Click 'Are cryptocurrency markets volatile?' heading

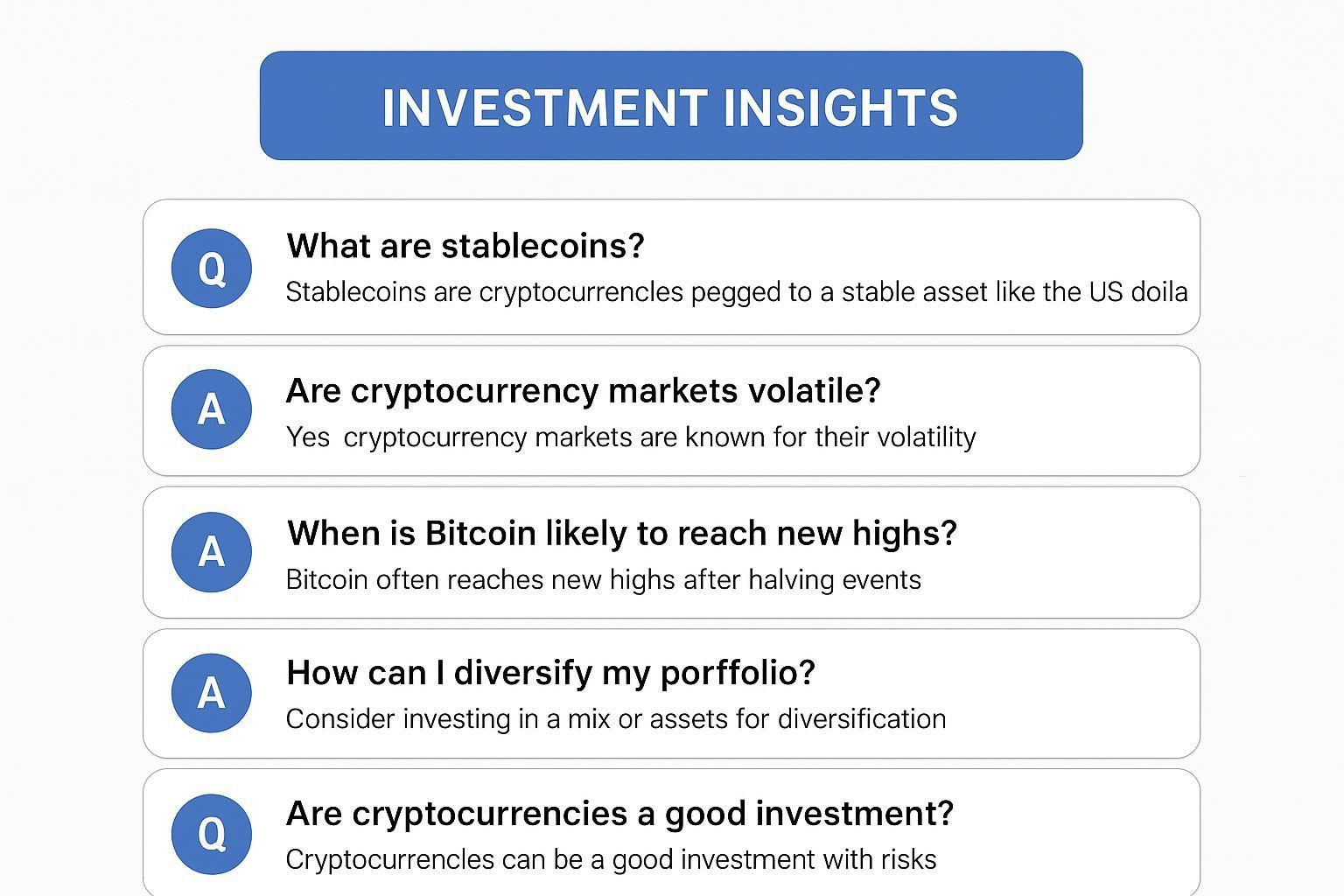pos(583,390)
